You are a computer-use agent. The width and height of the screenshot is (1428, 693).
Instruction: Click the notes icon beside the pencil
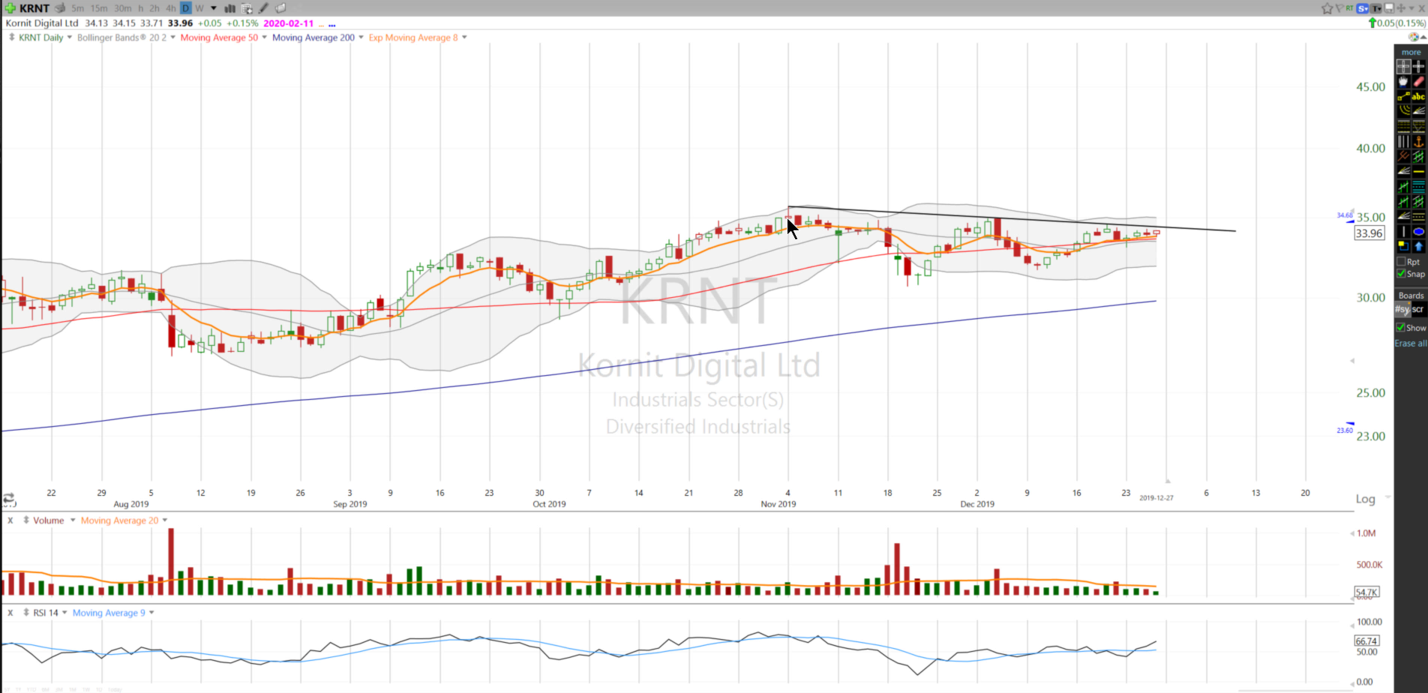pyautogui.click(x=280, y=8)
